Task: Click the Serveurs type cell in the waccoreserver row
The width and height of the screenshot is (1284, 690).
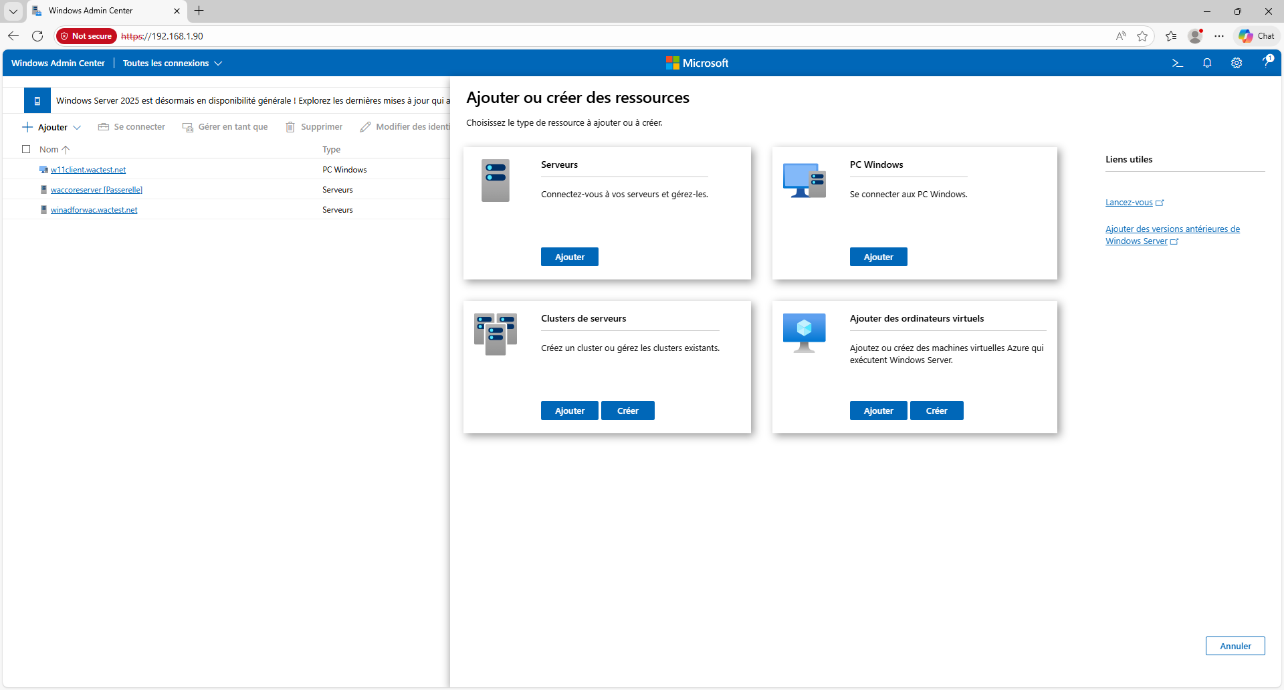Action: click(x=338, y=190)
